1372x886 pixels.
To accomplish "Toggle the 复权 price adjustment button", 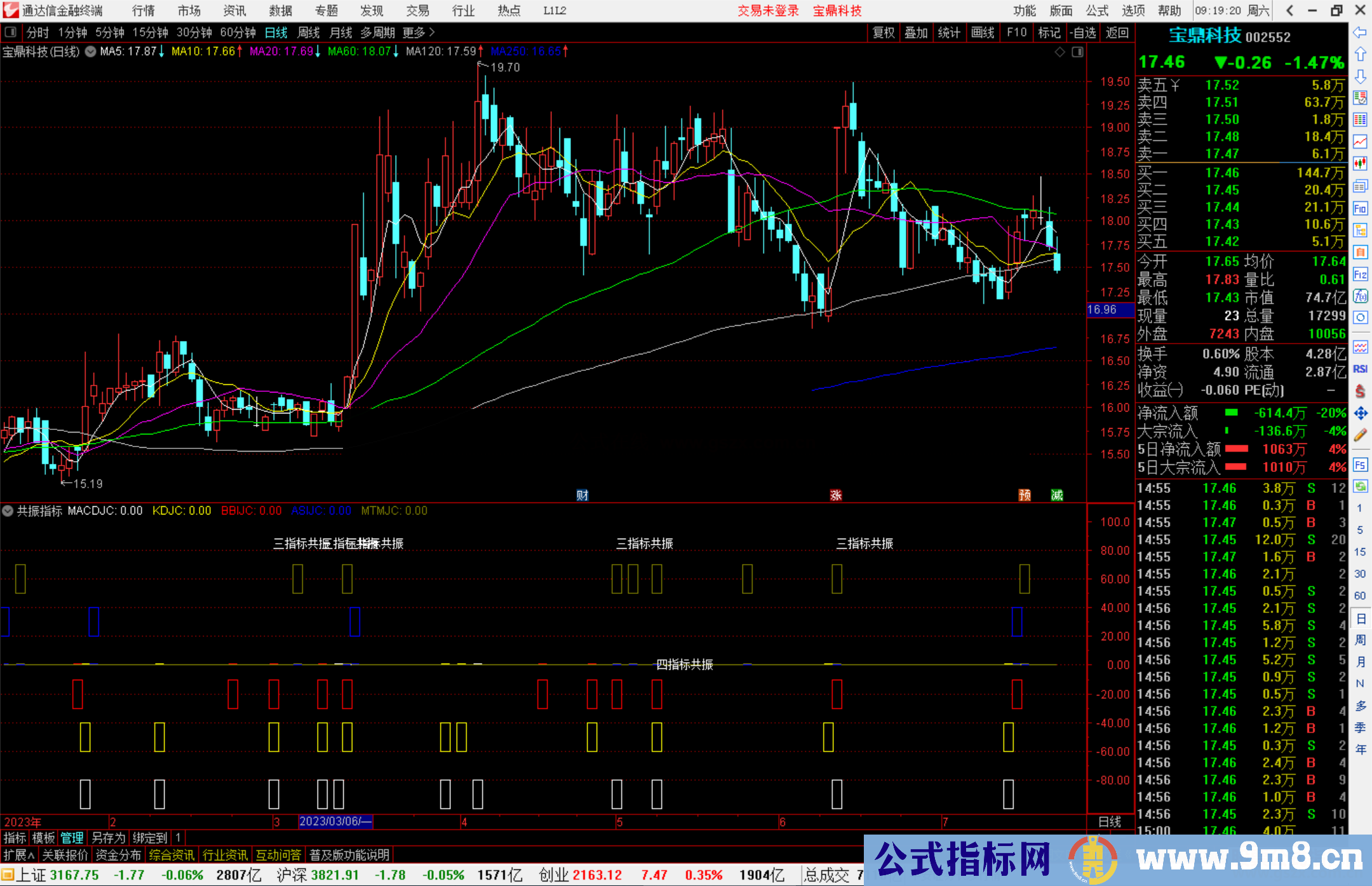I will [x=883, y=32].
